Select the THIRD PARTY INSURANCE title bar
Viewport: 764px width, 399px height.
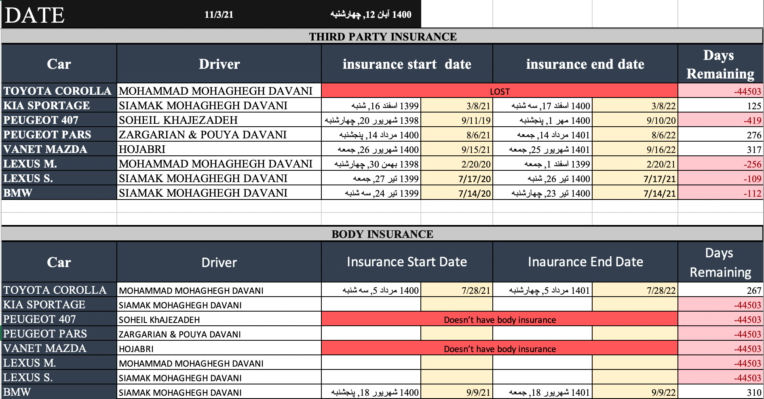(x=382, y=37)
